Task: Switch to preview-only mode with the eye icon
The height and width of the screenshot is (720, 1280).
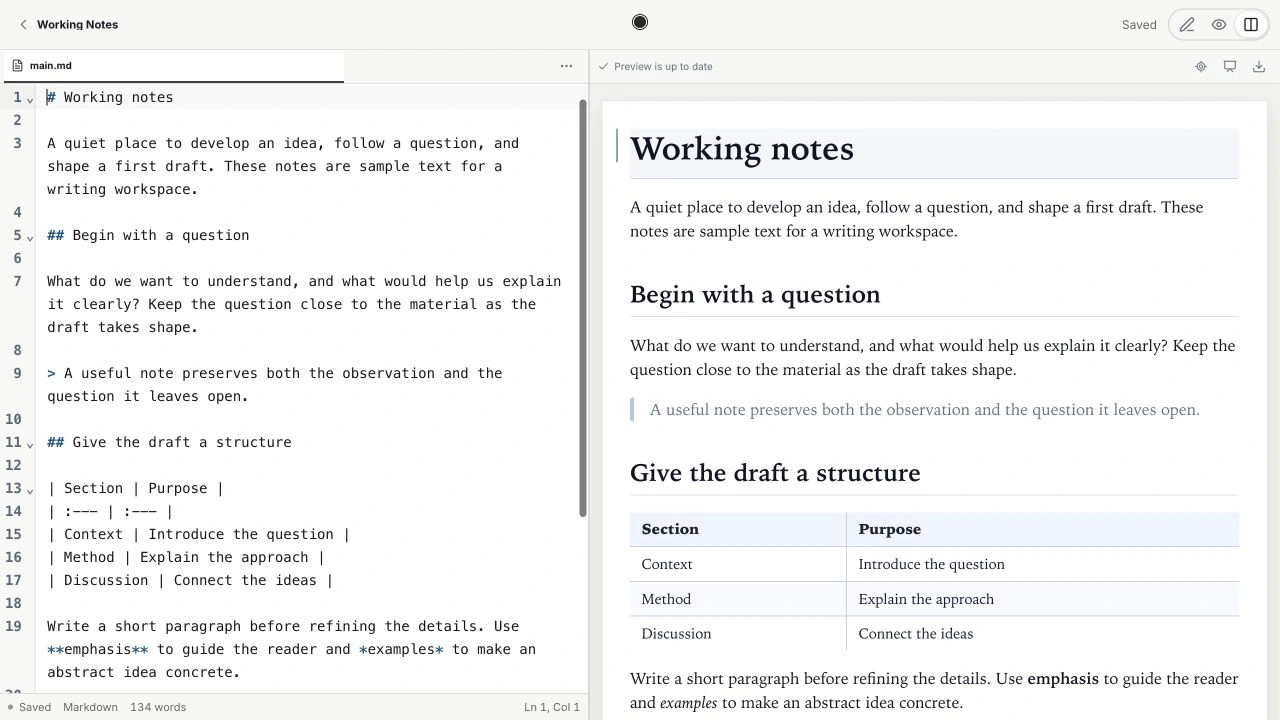Action: coord(1219,25)
